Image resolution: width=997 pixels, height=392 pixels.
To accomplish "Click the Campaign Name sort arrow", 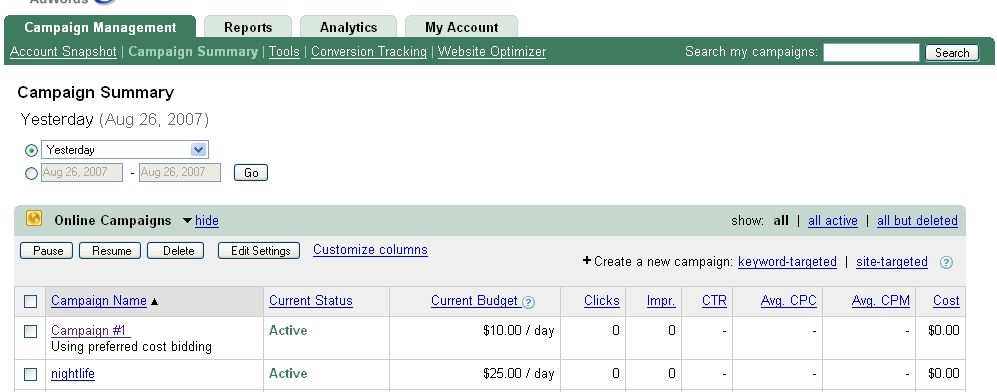I will (154, 302).
